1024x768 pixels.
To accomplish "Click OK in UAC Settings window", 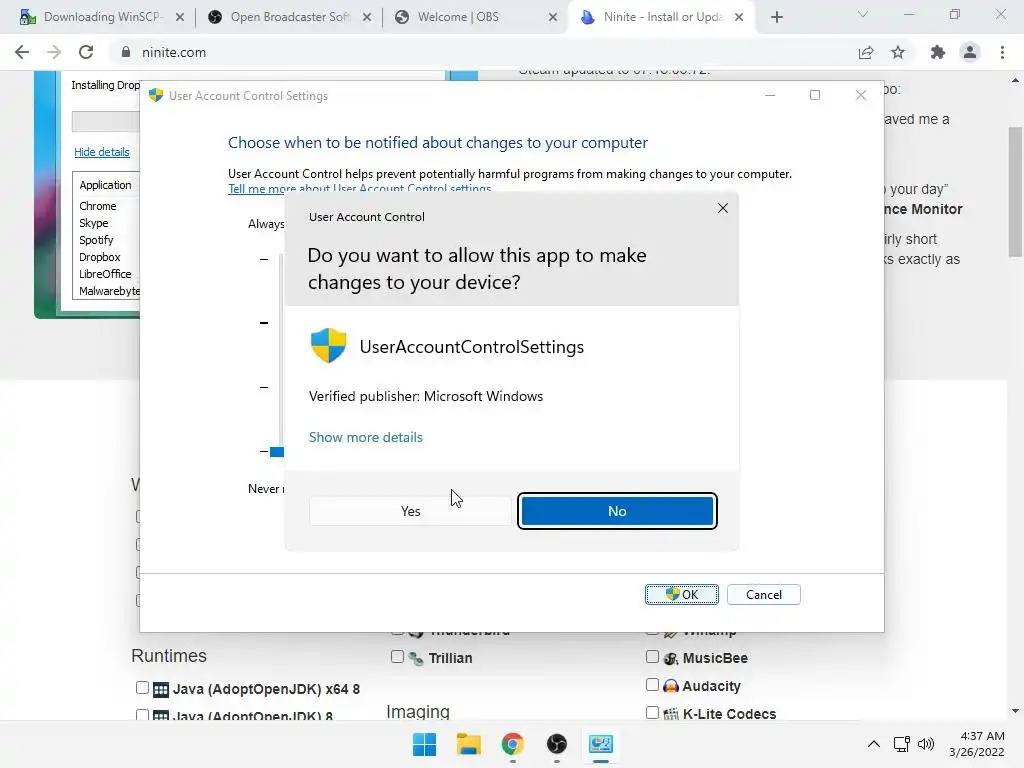I will [682, 594].
